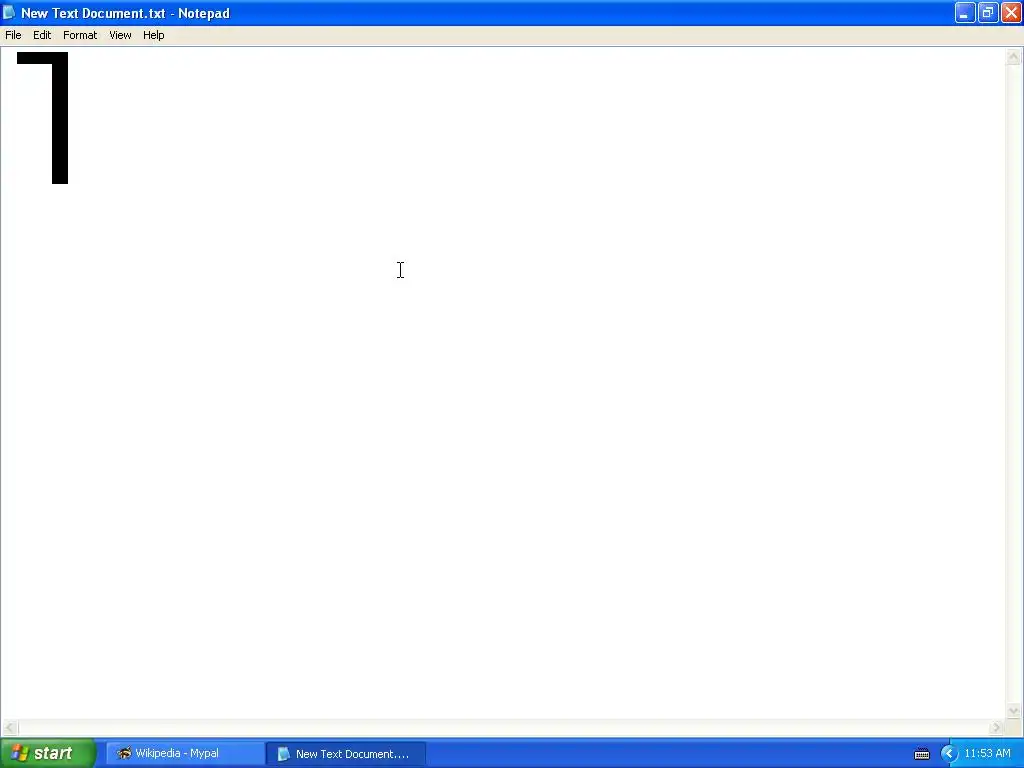Click the 11:53 AM clock
Image resolution: width=1024 pixels, height=768 pixels.
987,754
